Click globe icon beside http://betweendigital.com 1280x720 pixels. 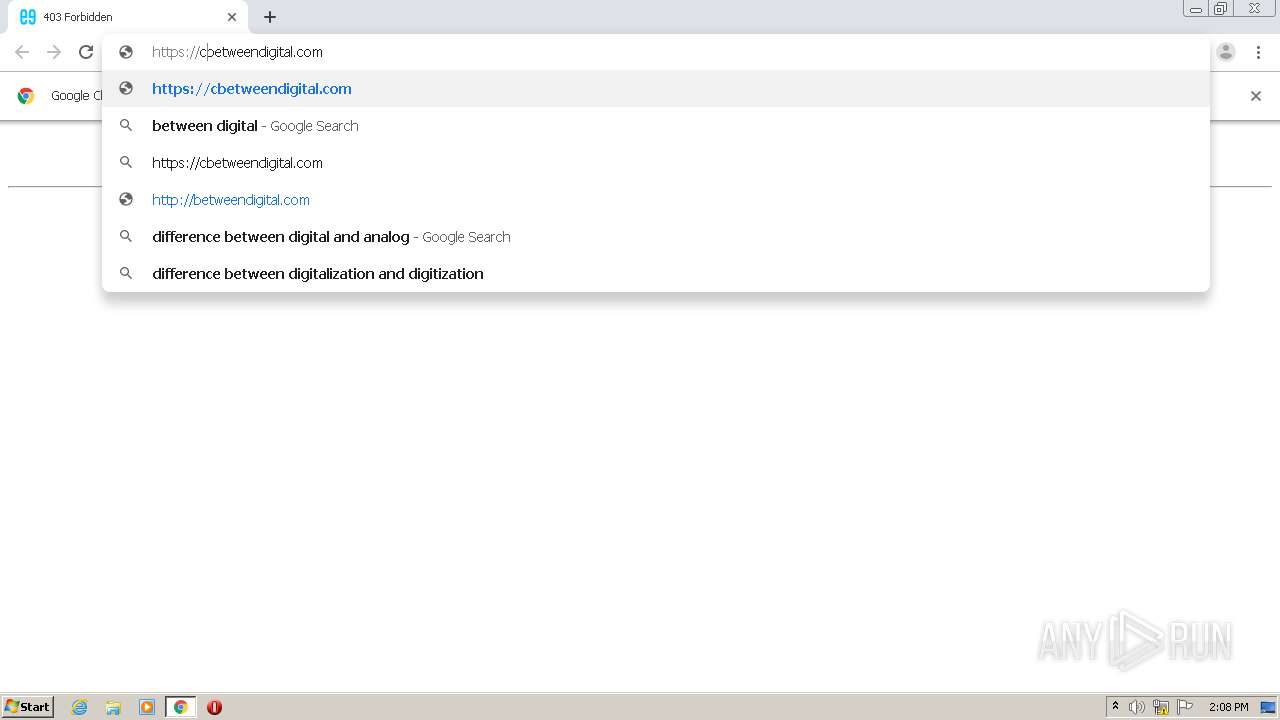point(126,200)
